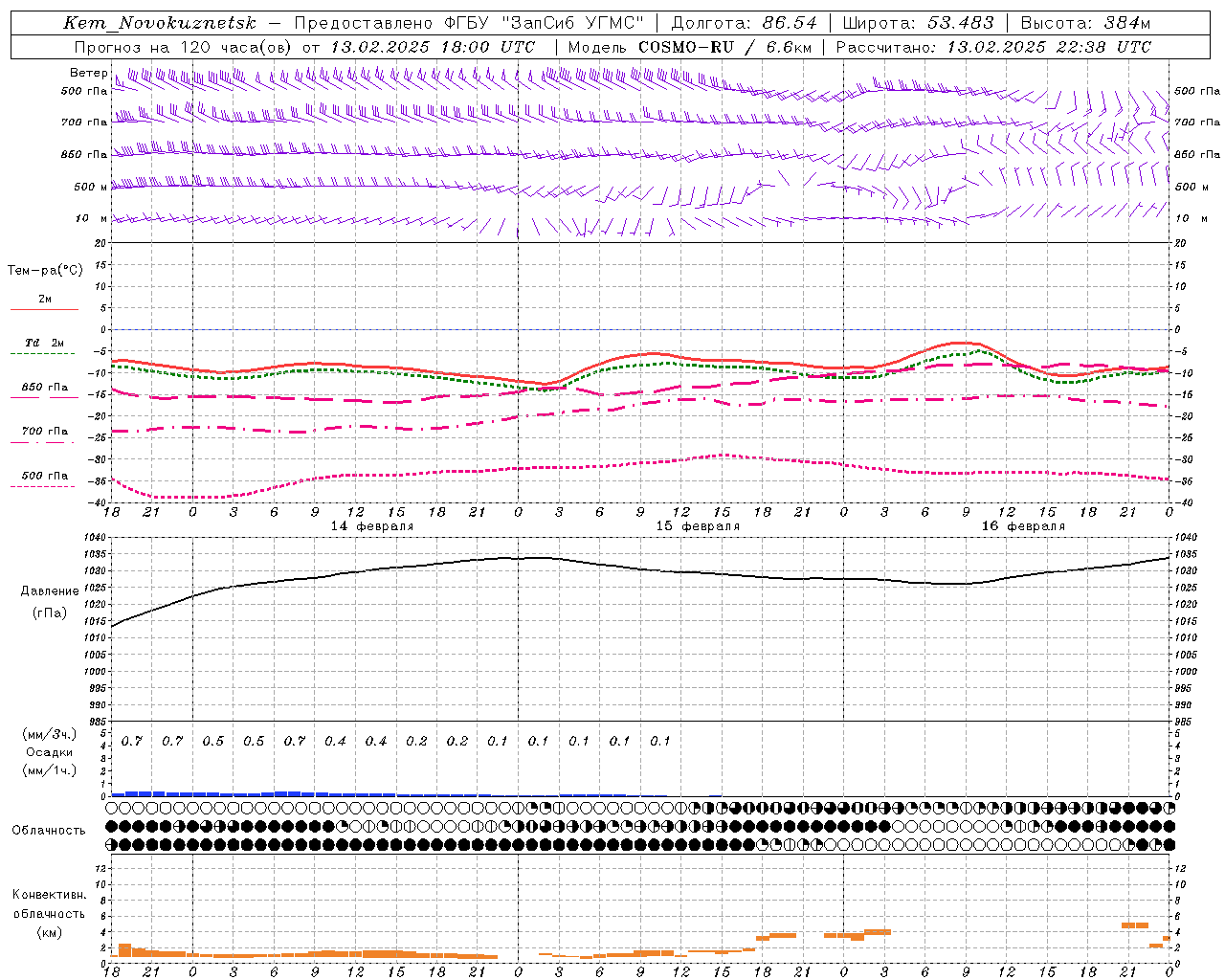Screen dimensions: 1225x980
Task: Click the 'Конвективн.' convective cloud label
Action: 49,895
